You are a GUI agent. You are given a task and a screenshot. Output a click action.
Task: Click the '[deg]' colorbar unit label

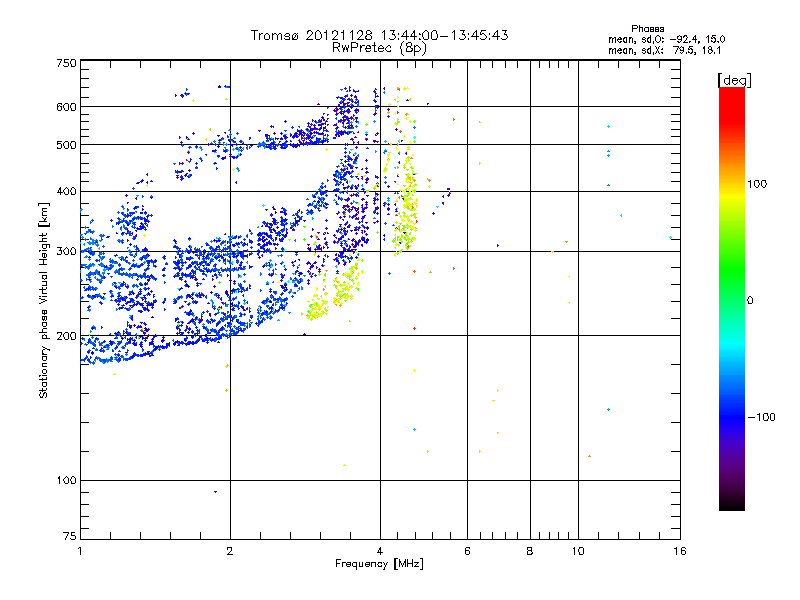click(x=734, y=80)
